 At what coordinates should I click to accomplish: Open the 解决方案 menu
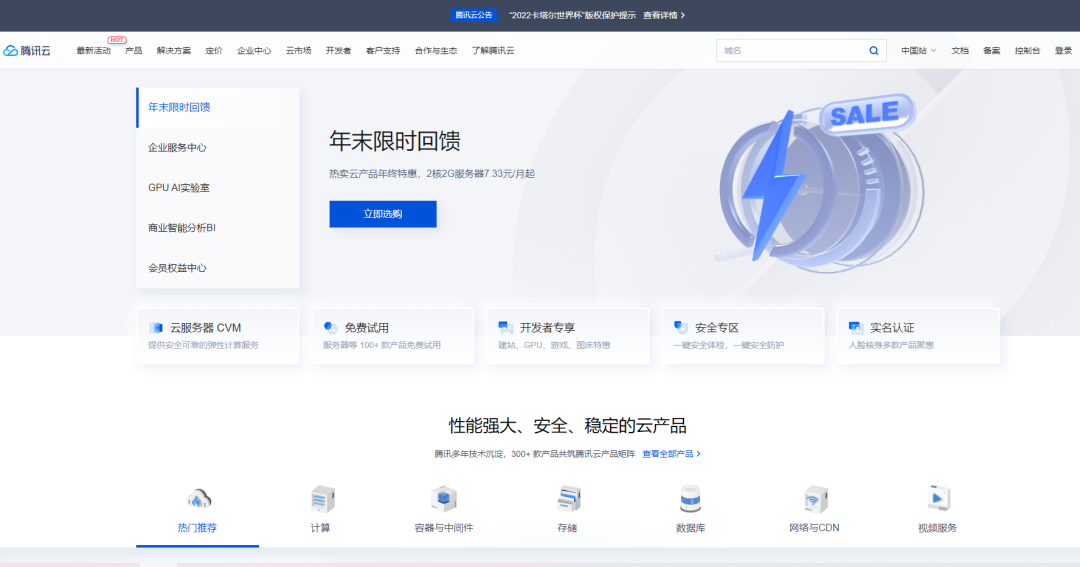point(174,50)
